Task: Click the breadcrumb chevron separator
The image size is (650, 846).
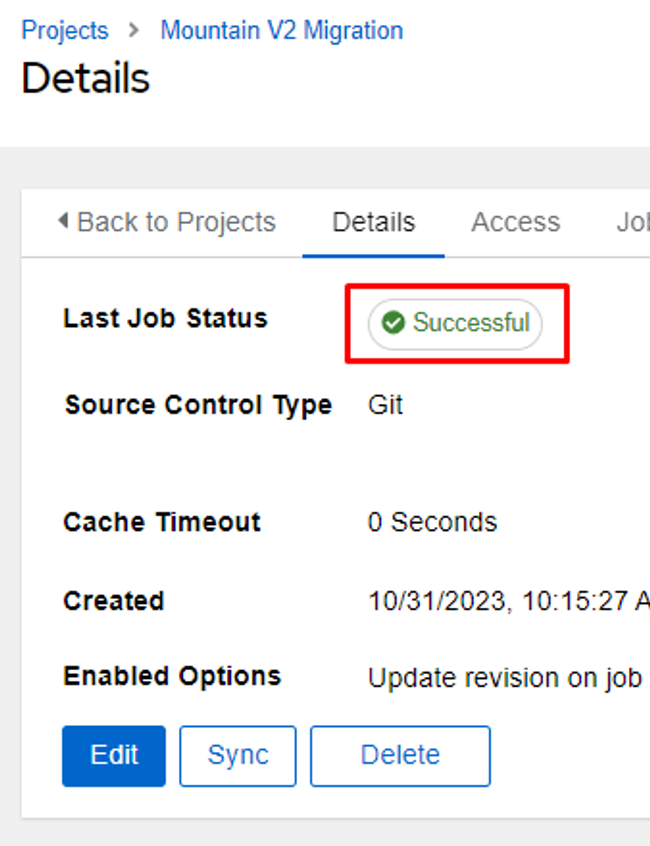Action: [x=134, y=30]
